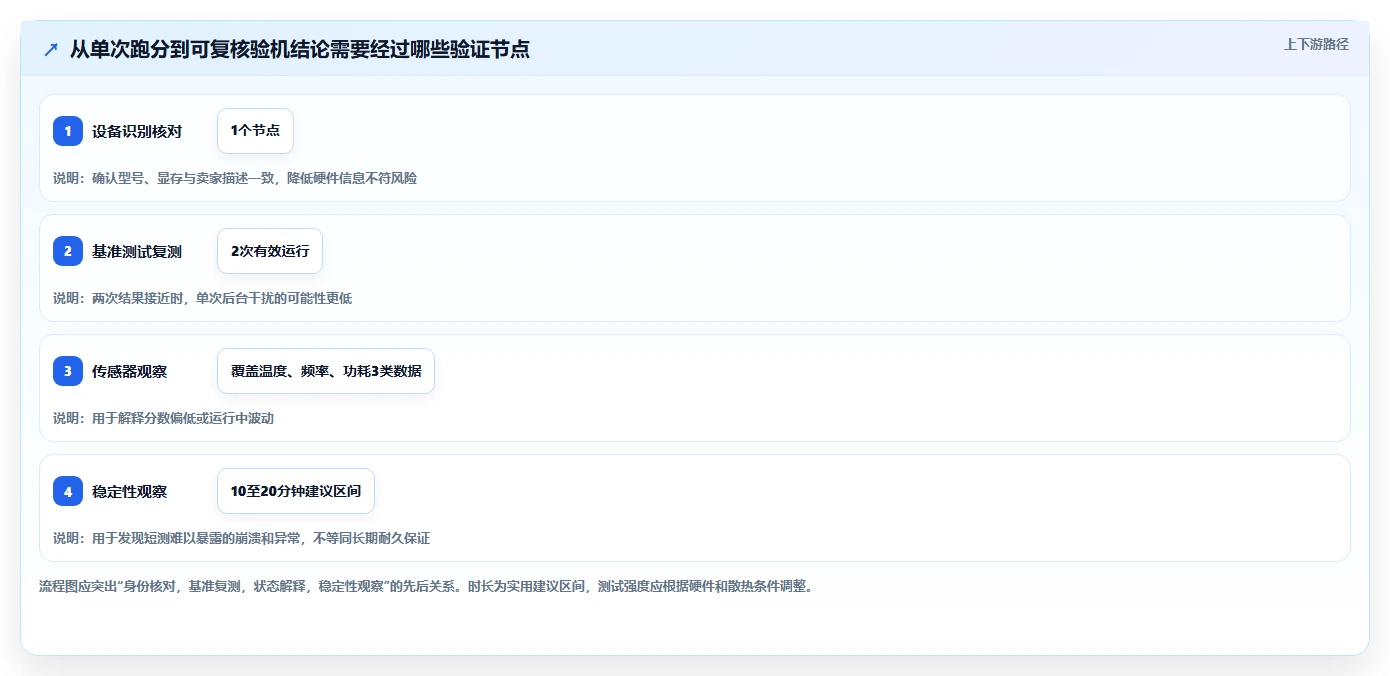The height and width of the screenshot is (676, 1390).
Task: Select the step number 4 badge
Action: (x=68, y=491)
